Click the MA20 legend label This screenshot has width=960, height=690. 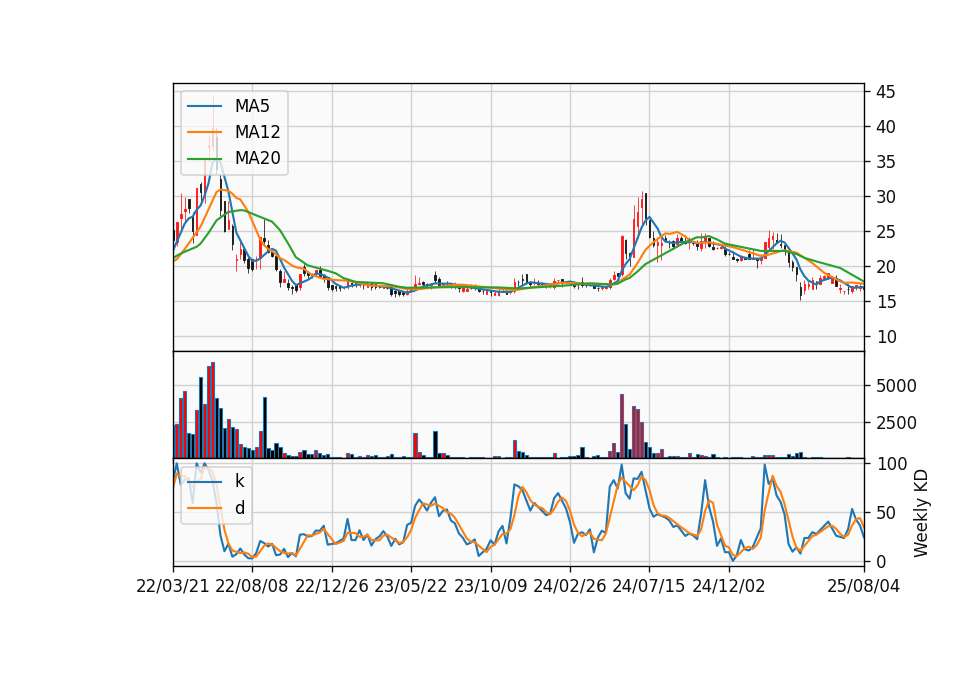257,158
